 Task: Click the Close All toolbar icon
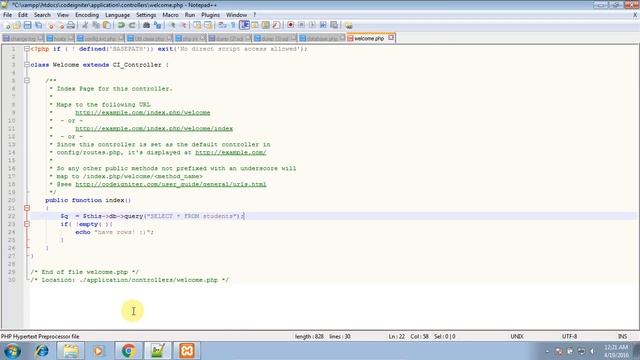pyautogui.click(x=61, y=25)
